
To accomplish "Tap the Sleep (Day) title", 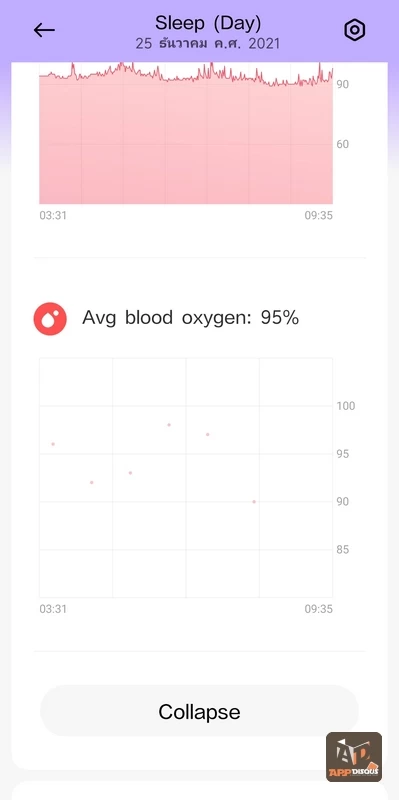I will pos(208,23).
